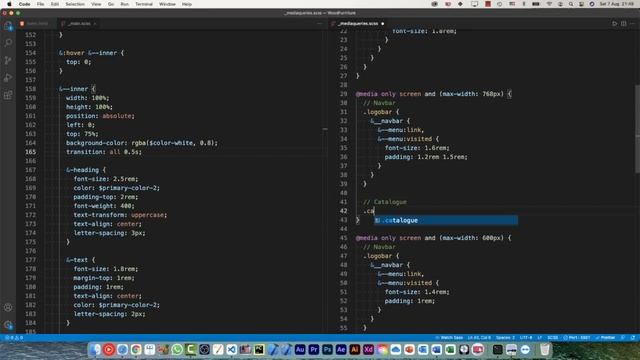Click the run/preview icon in editor toolbar
Viewport: 640px width, 360px height.
(x=615, y=24)
